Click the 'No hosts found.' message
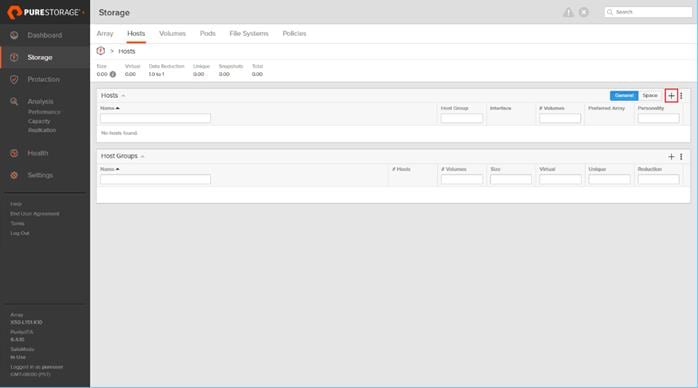Viewport: 698px width, 388px height. pos(119,133)
